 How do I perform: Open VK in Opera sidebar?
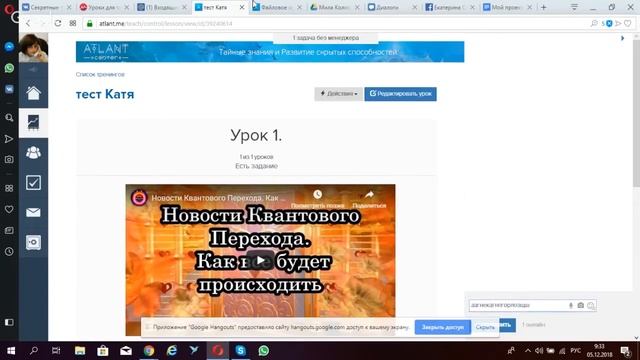coord(9,89)
